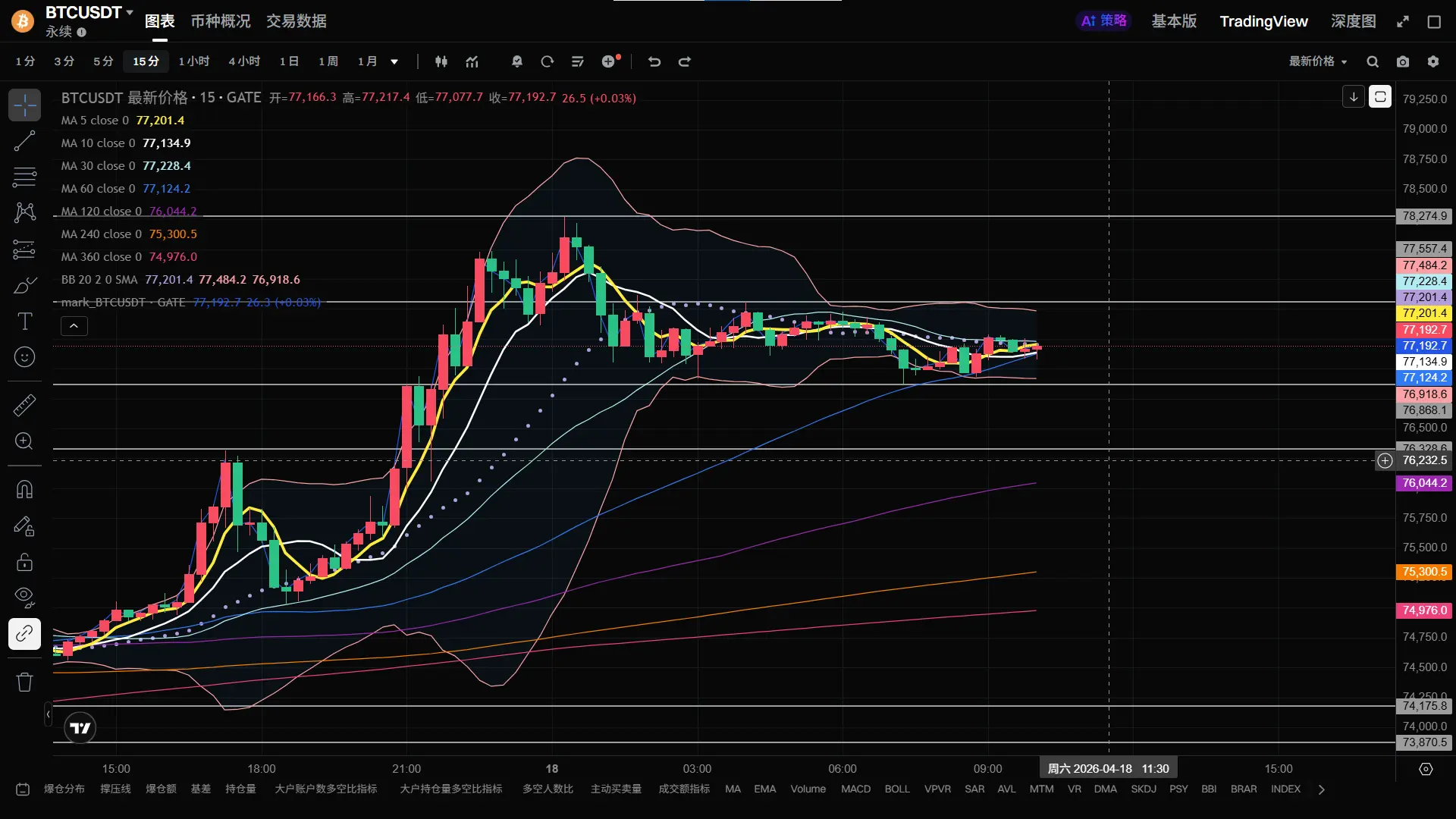The image size is (1456, 819).
Task: Open the candlestick chart type selector
Action: 441,62
